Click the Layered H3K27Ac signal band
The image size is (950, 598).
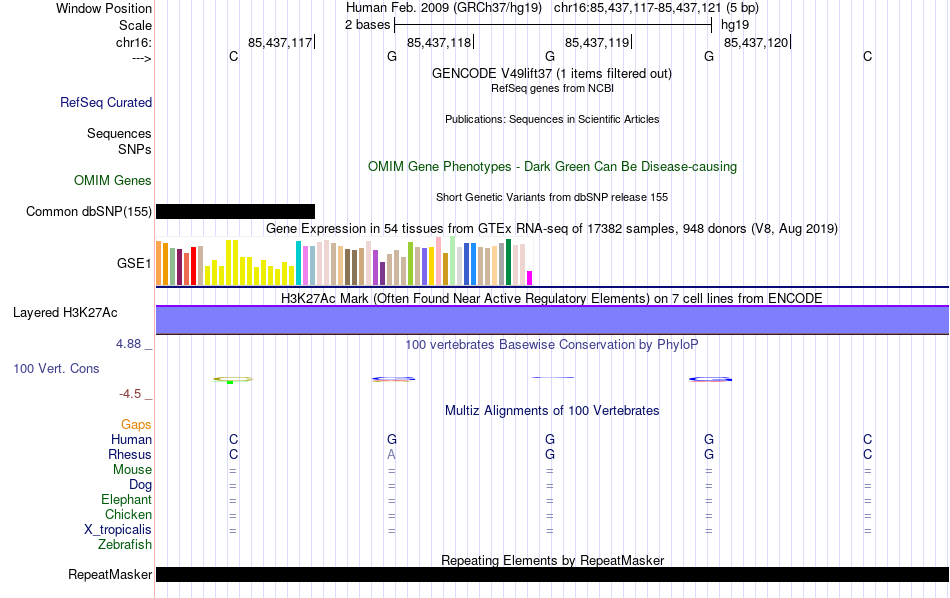[x=552, y=320]
